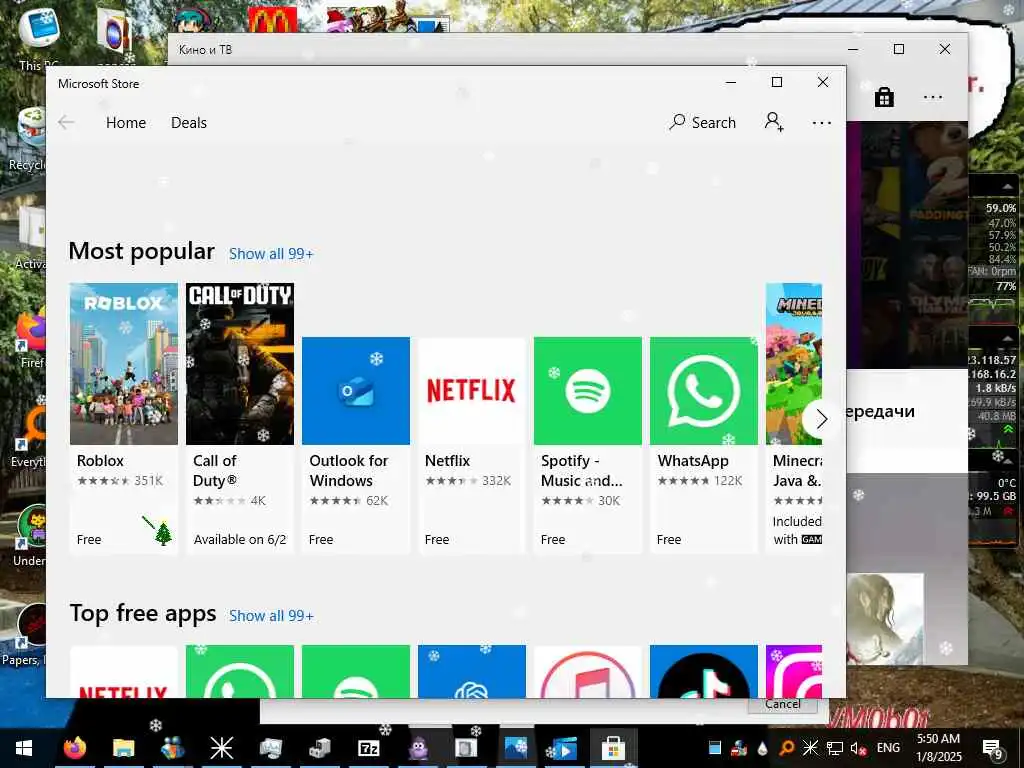1024x768 pixels.
Task: Open Spotify tile in Top free apps
Action: pos(356,671)
